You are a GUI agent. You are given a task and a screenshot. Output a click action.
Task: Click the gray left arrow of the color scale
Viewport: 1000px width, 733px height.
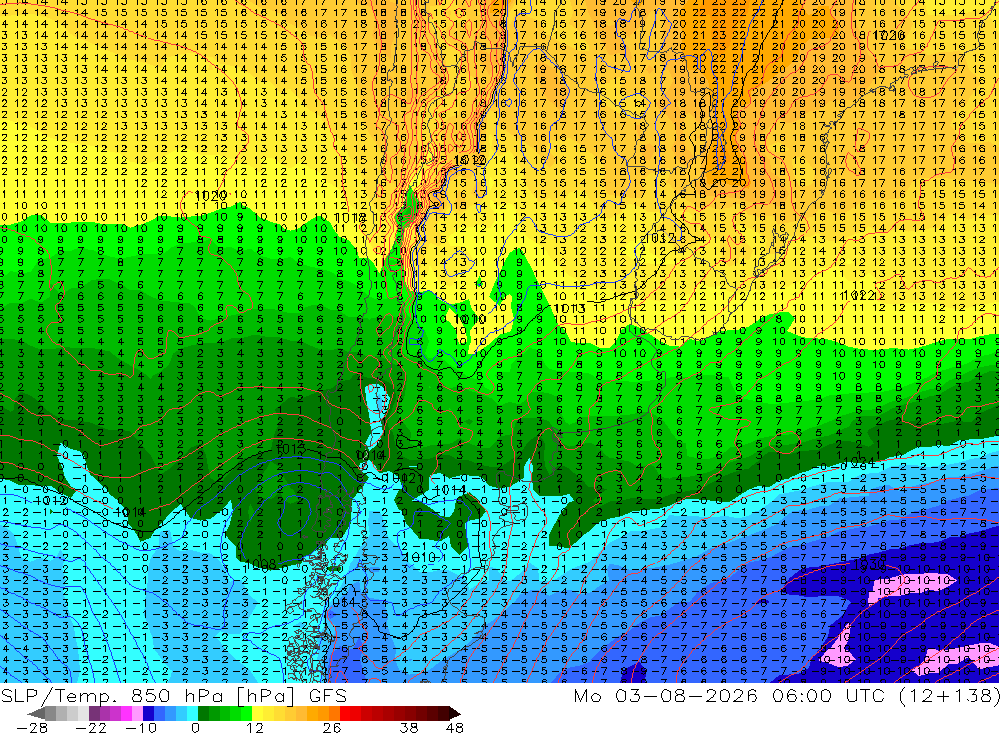37,713
